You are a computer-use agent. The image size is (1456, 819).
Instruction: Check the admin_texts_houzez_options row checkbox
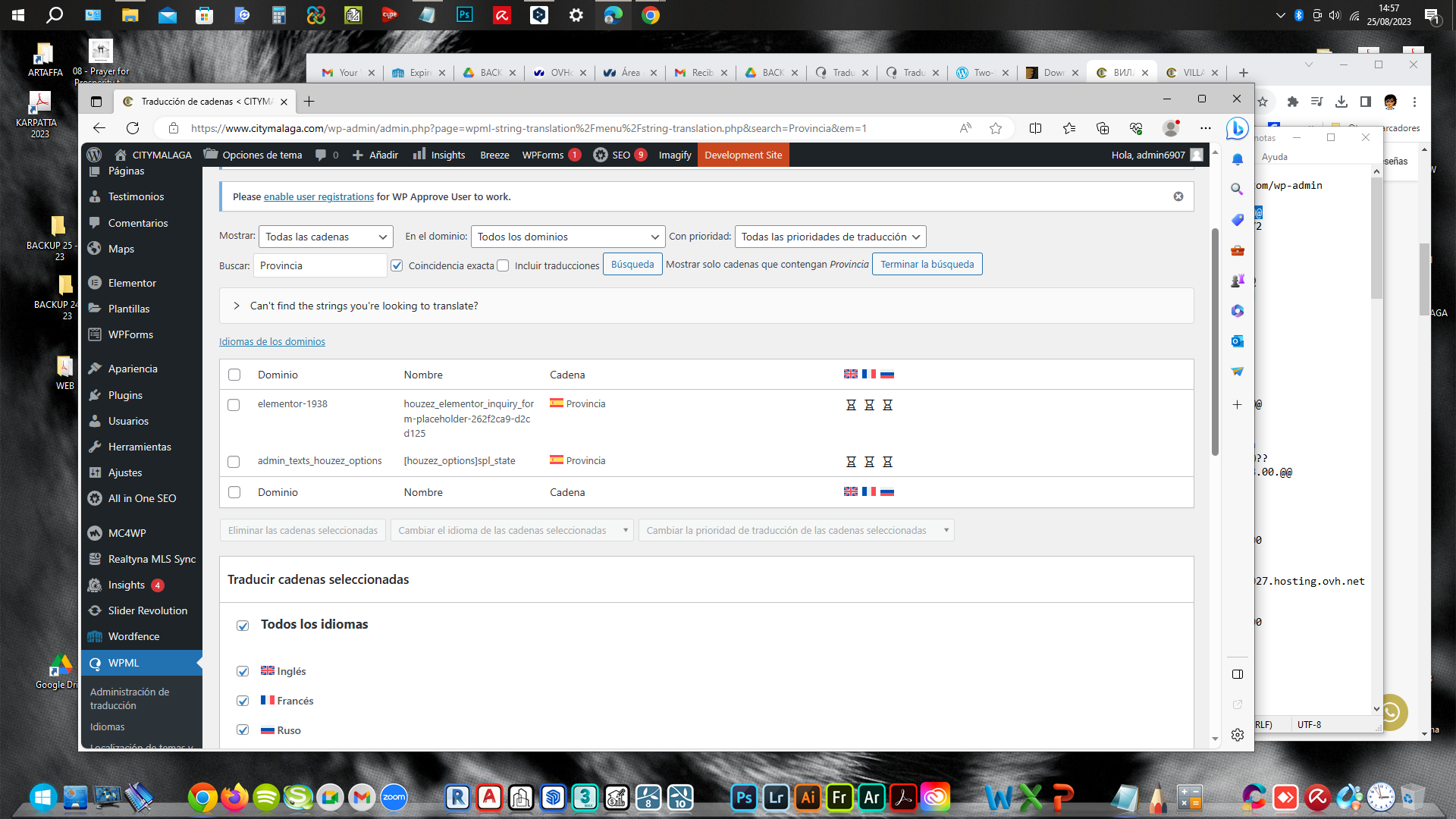point(234,462)
